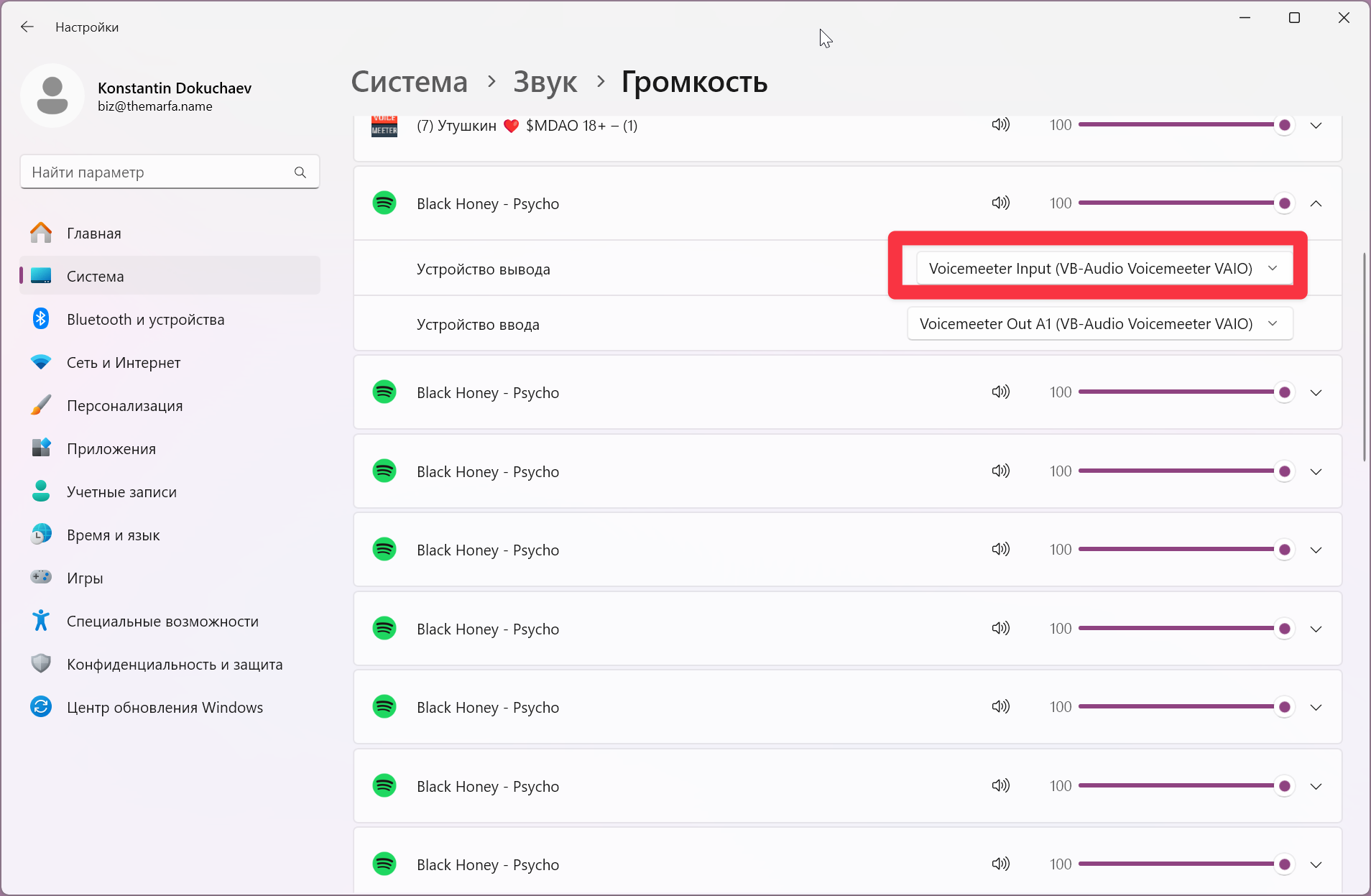This screenshot has height=896, width=1371.
Task: Collapse the expanded Black Honey - Psycho row
Action: 1316,203
